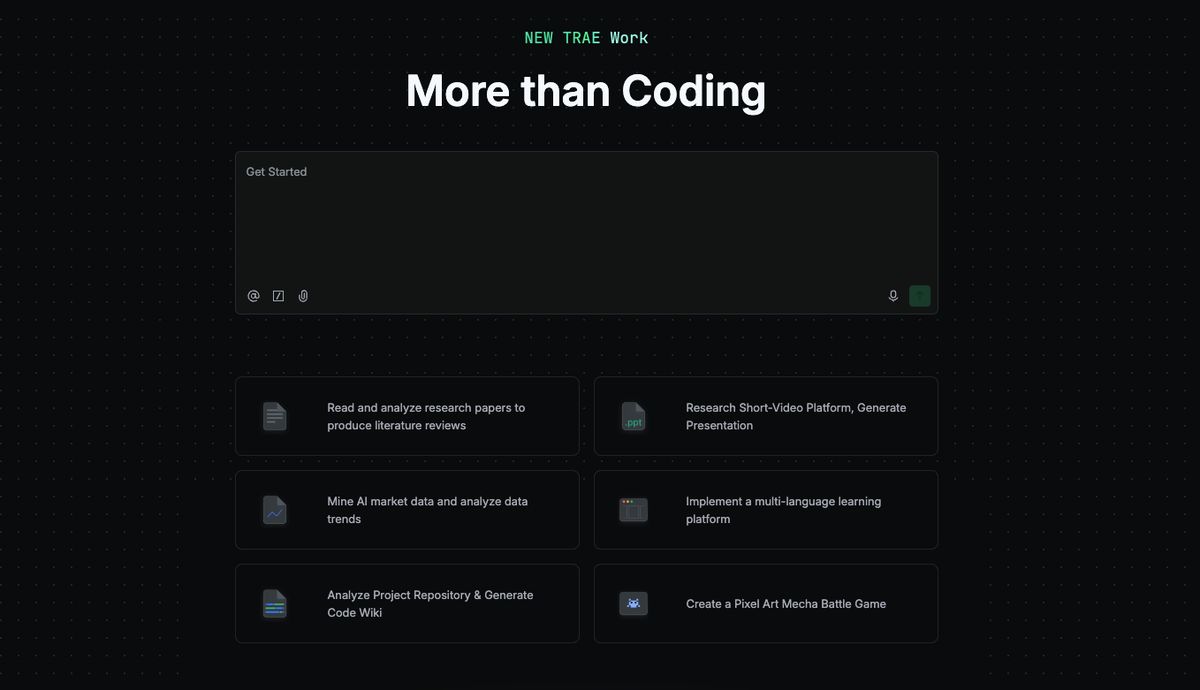Click the 'NEW TRAE Work' label

pos(587,38)
